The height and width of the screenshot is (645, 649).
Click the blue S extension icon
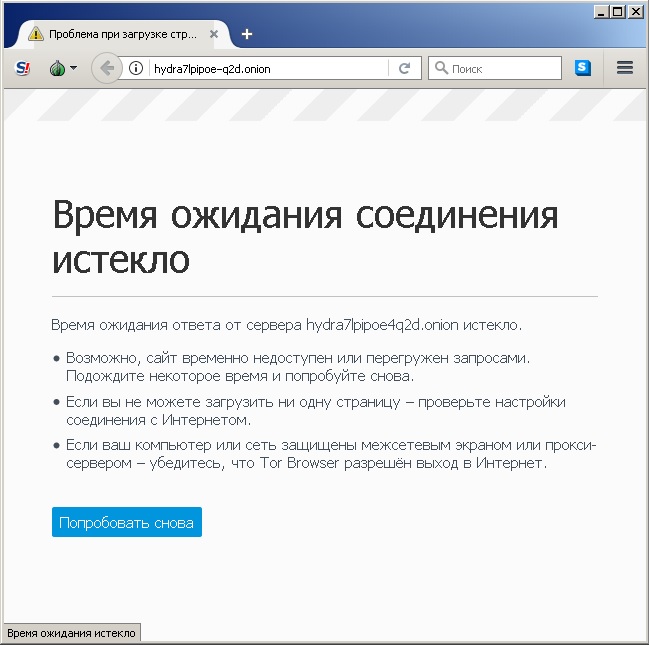point(583,68)
